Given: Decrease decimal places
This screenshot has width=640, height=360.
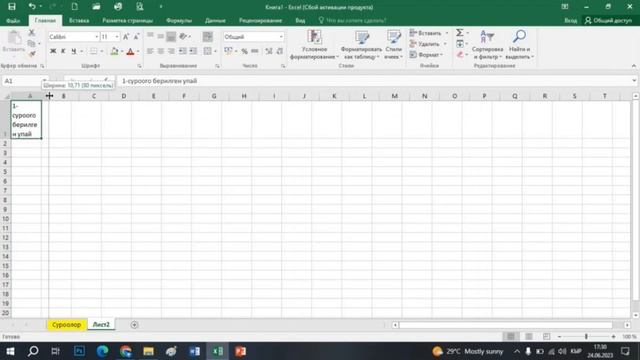Looking at the screenshot, I should [280, 51].
